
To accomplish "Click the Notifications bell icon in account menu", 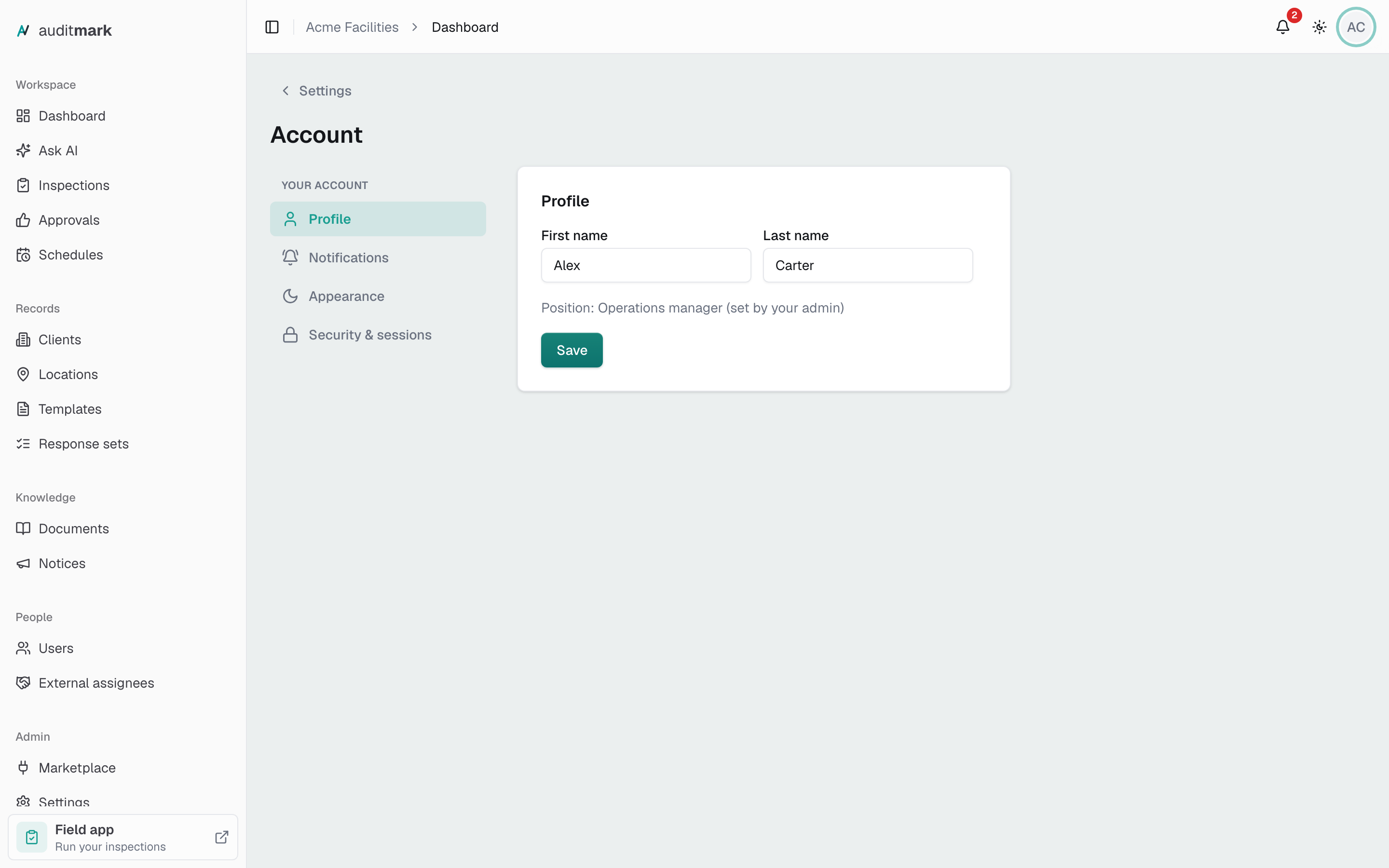I will pyautogui.click(x=290, y=257).
